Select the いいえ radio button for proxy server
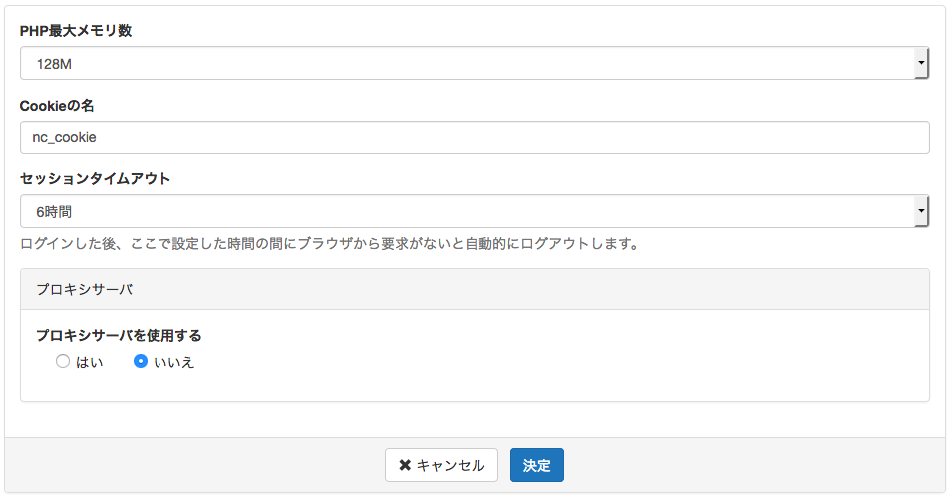The height and width of the screenshot is (497, 951). pos(141,362)
